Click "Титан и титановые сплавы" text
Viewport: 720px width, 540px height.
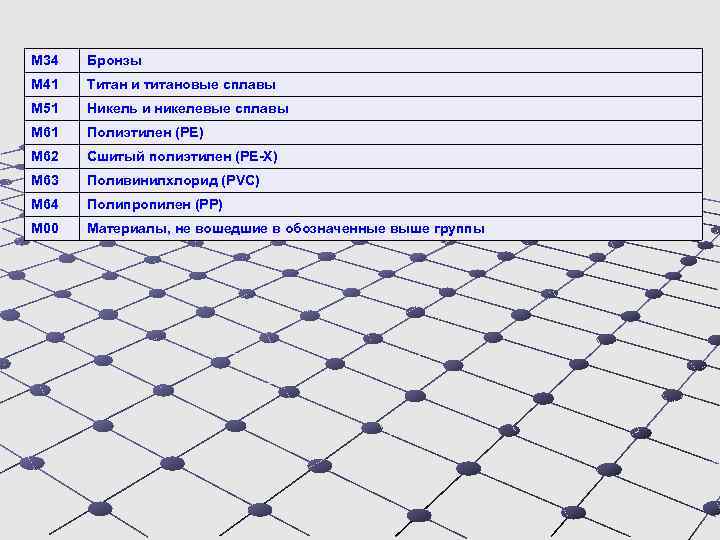pos(181,84)
